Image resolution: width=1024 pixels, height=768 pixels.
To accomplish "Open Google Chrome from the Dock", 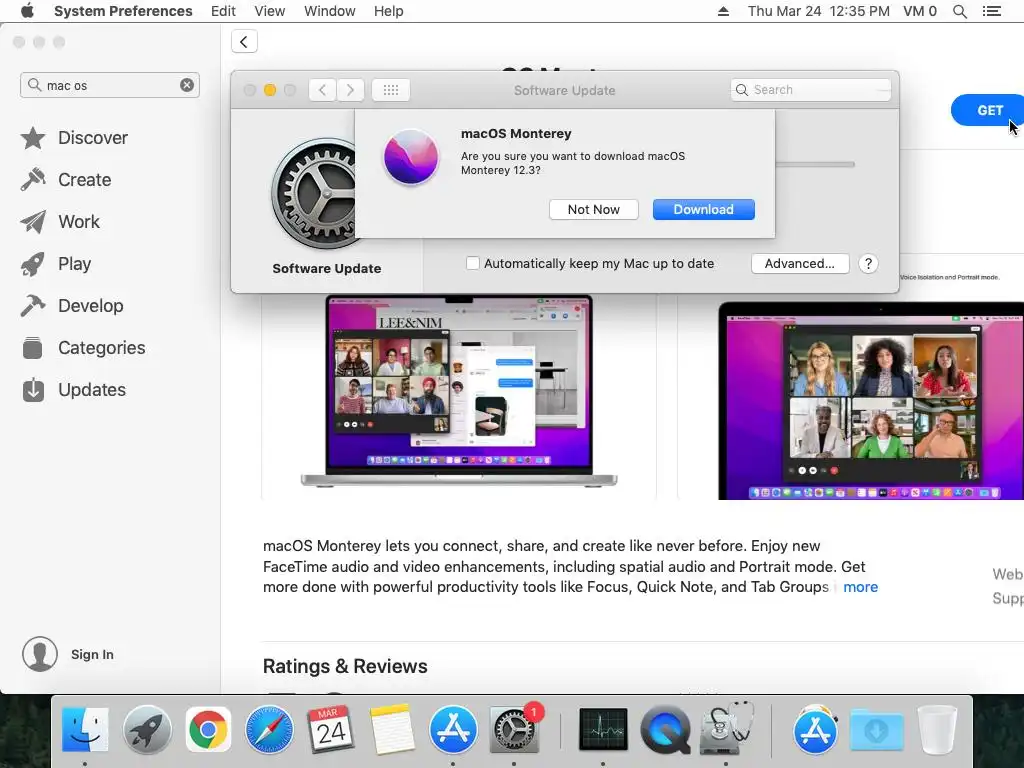I will (208, 730).
